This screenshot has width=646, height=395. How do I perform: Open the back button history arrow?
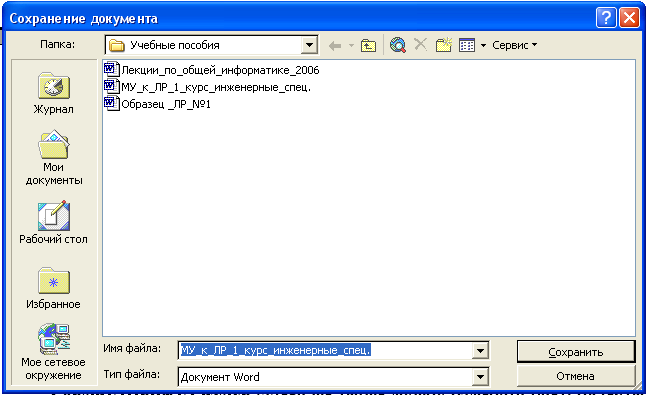click(351, 45)
